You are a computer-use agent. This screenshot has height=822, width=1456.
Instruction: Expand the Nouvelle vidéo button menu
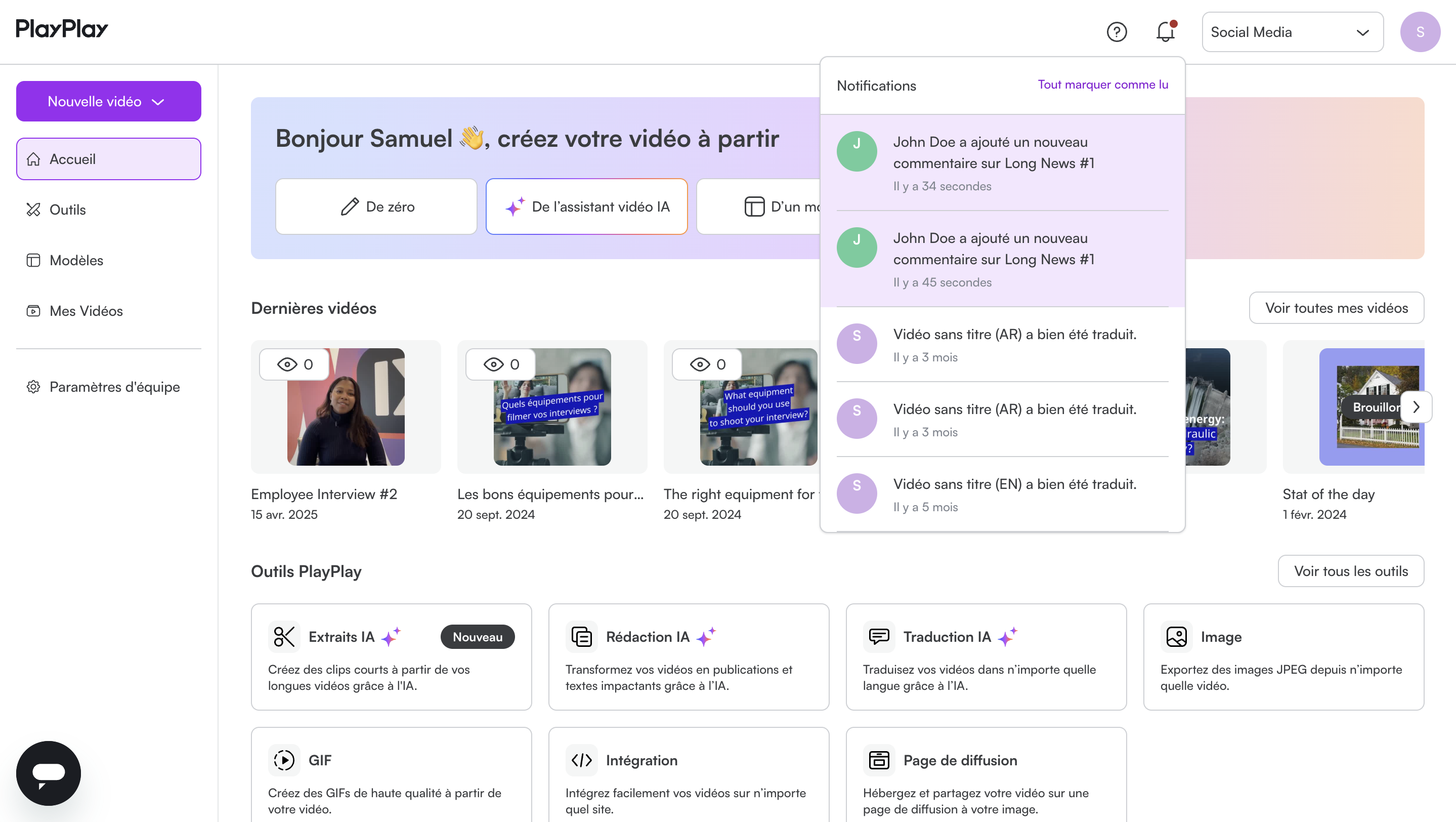pos(109,101)
